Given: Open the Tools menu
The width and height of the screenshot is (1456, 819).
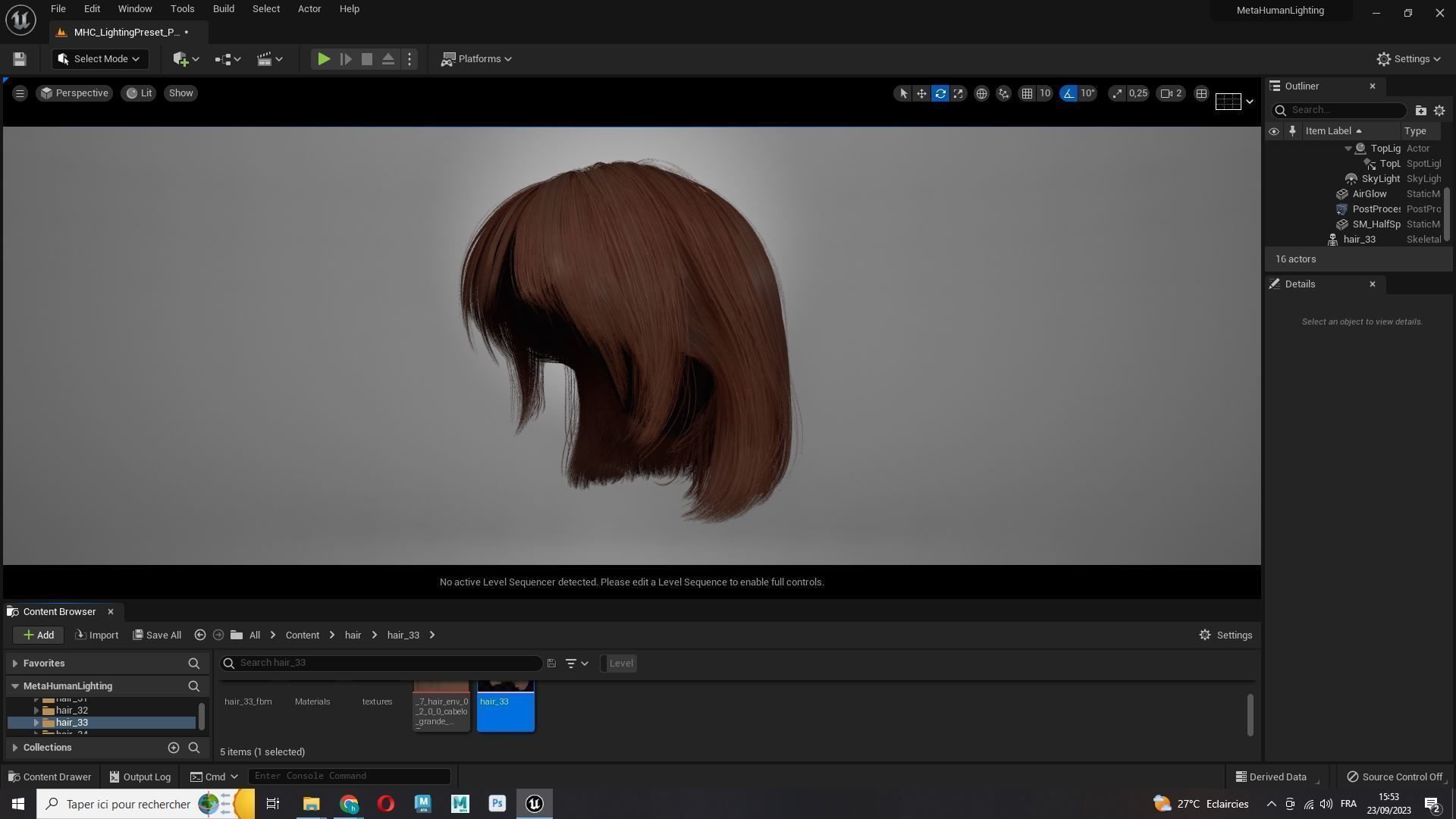Looking at the screenshot, I should 182,9.
